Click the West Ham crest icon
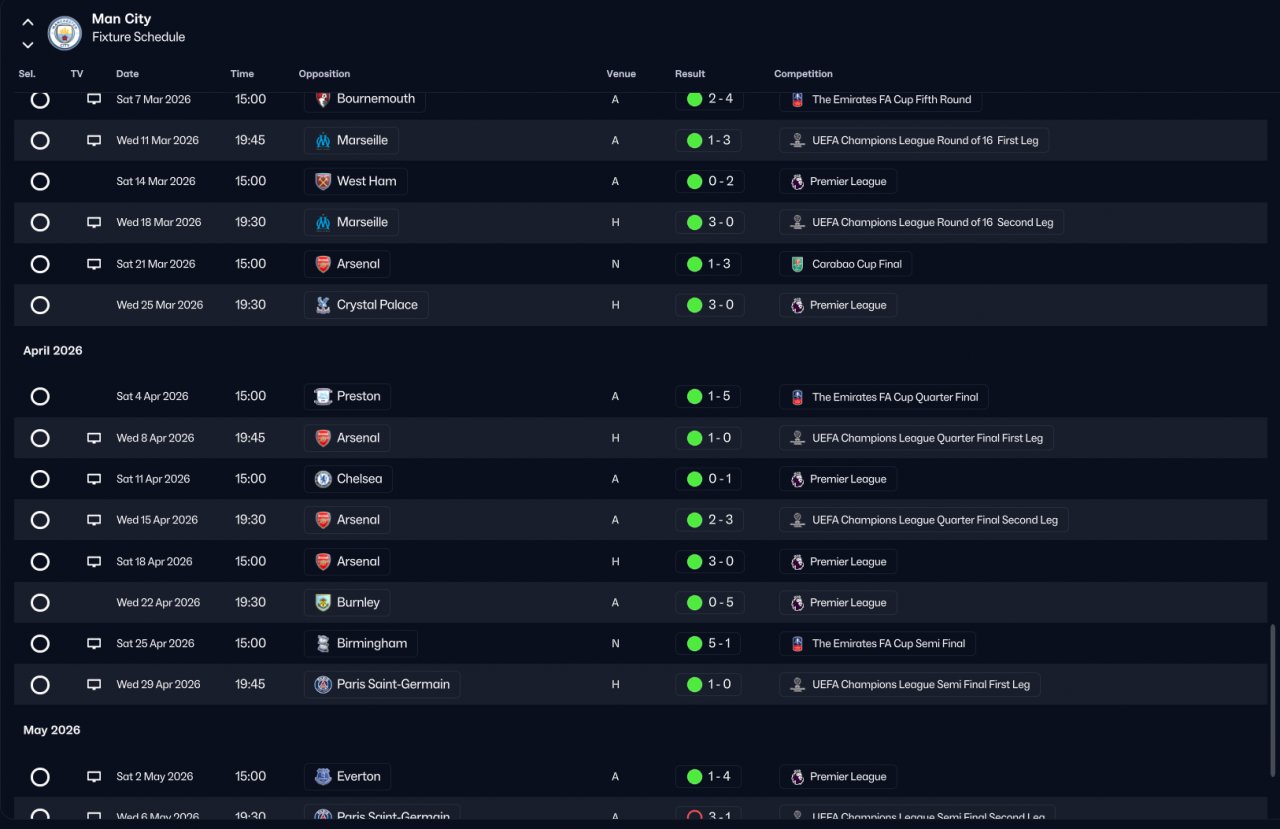This screenshot has height=829, width=1280. 323,181
